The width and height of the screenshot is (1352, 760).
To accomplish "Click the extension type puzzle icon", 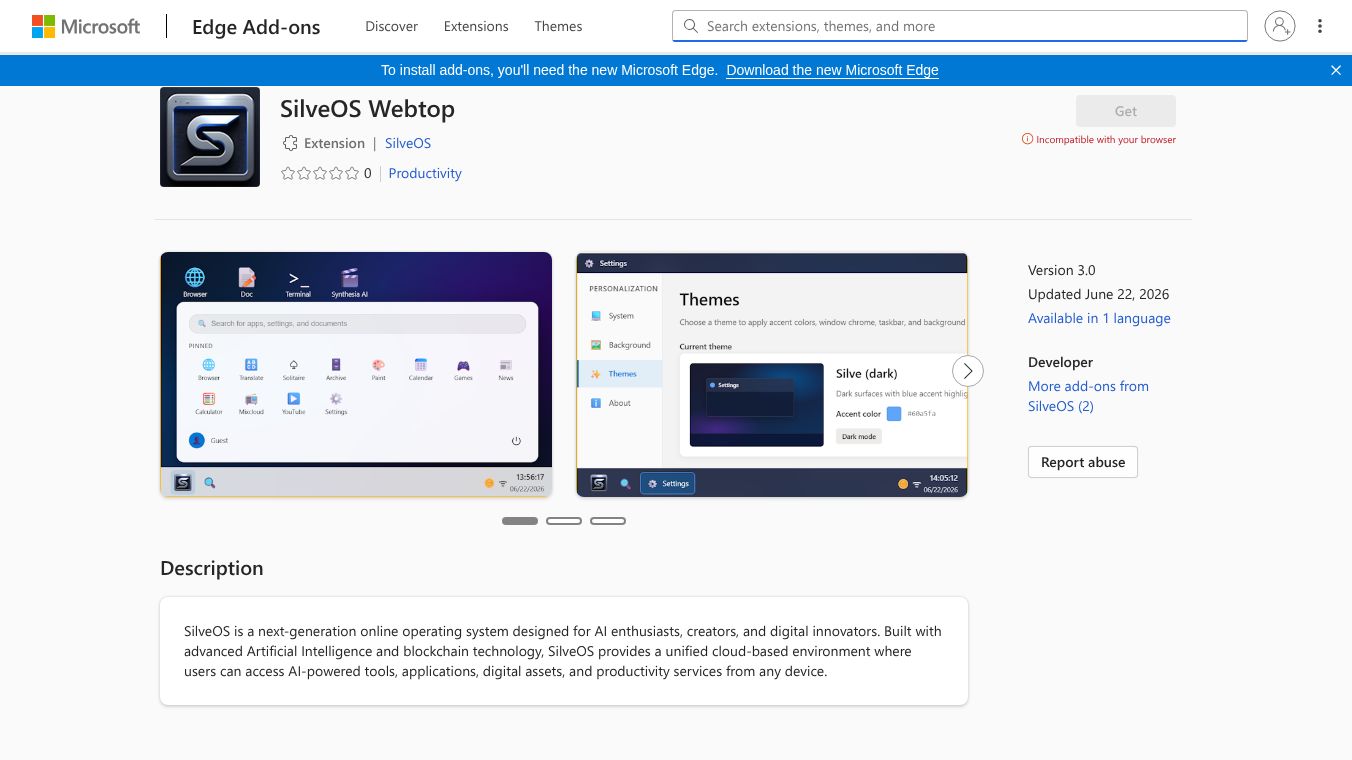I will 290,143.
